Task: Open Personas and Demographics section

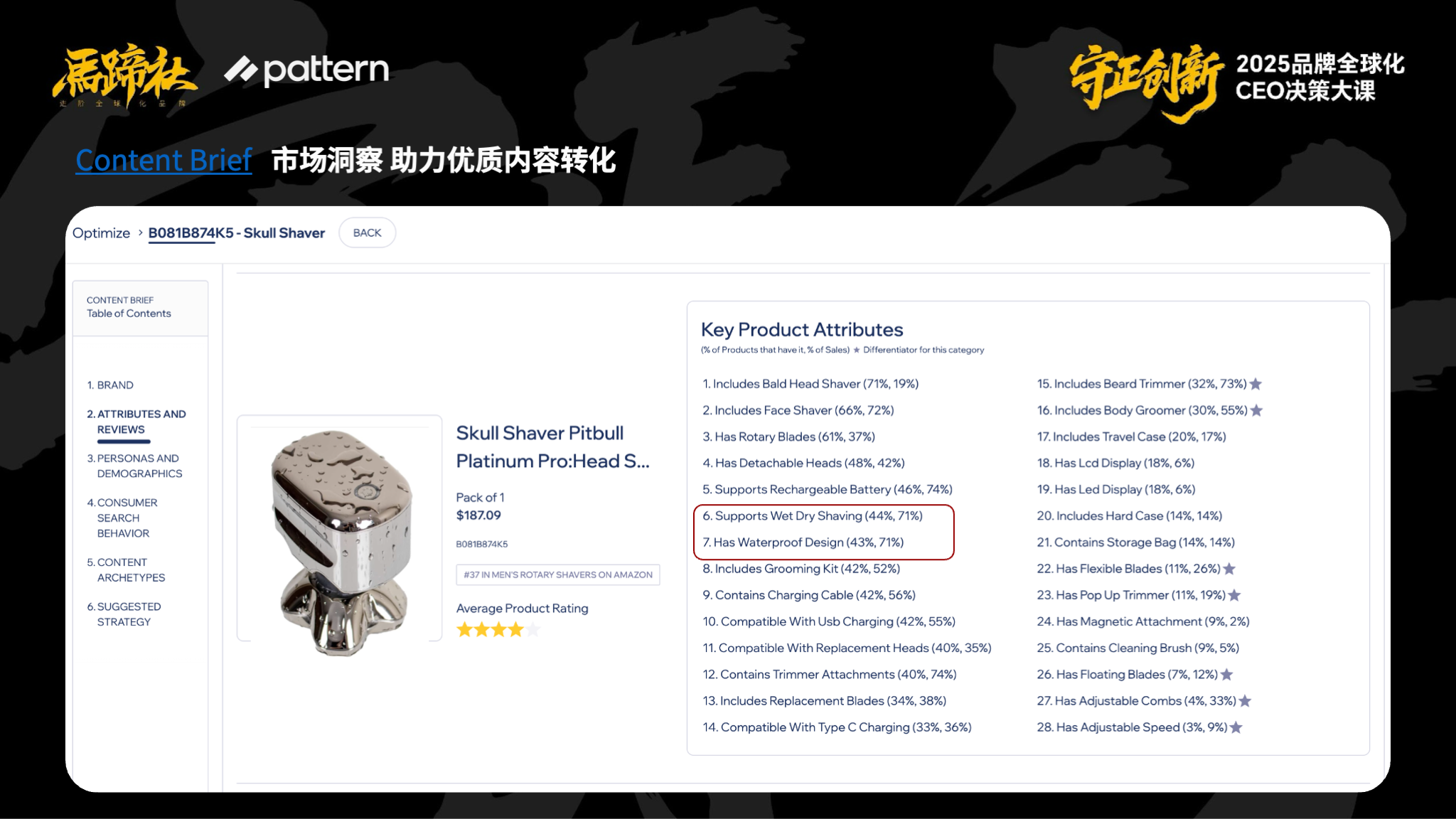Action: pyautogui.click(x=135, y=466)
